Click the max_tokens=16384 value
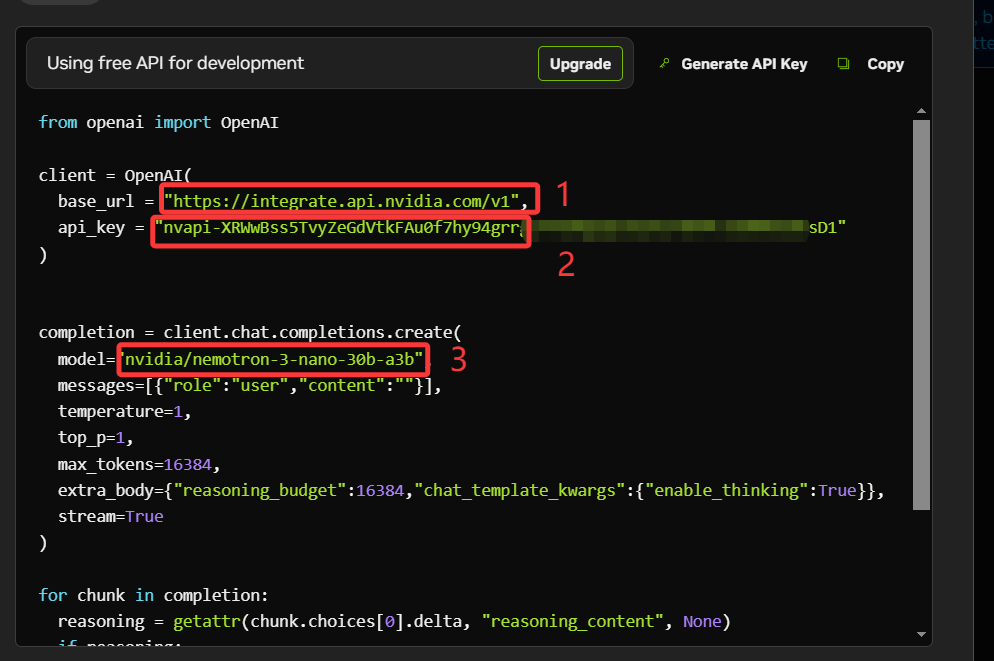 point(187,465)
